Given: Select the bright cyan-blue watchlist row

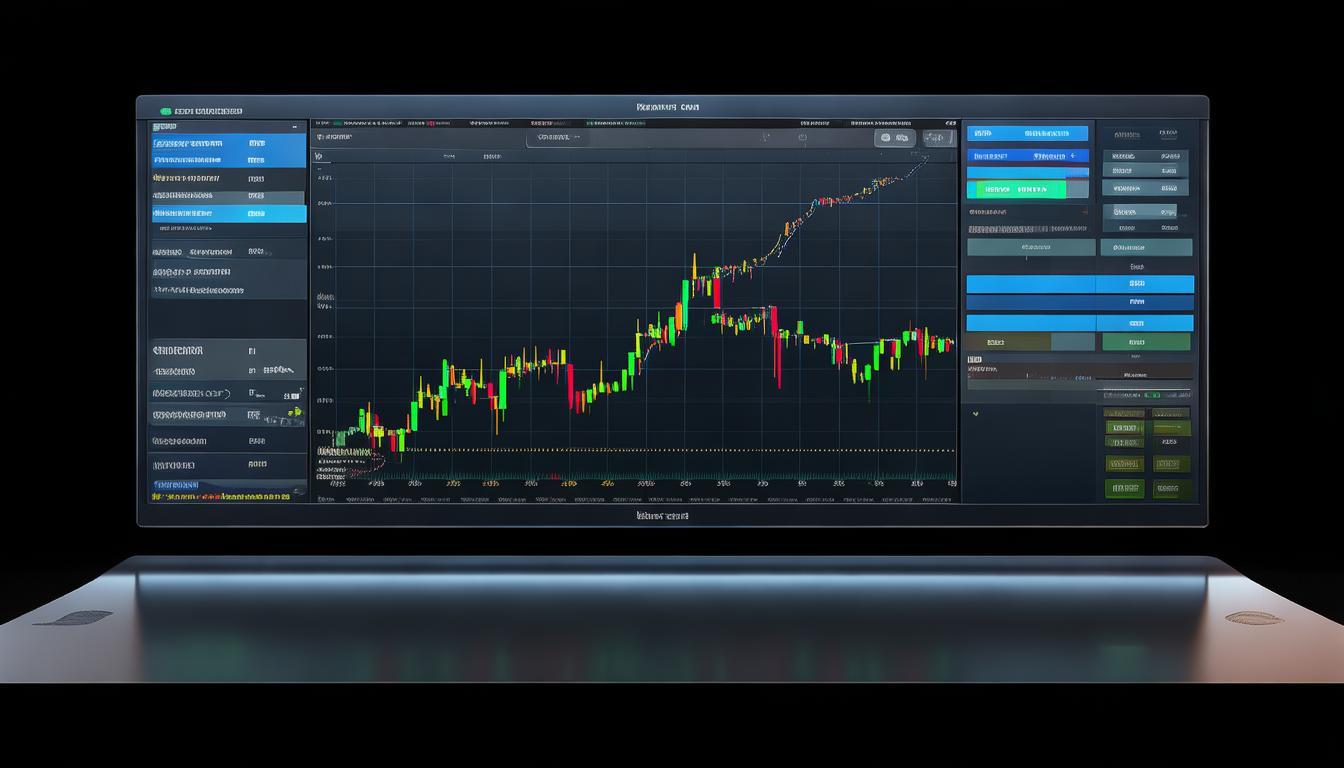Looking at the screenshot, I should coord(228,214).
